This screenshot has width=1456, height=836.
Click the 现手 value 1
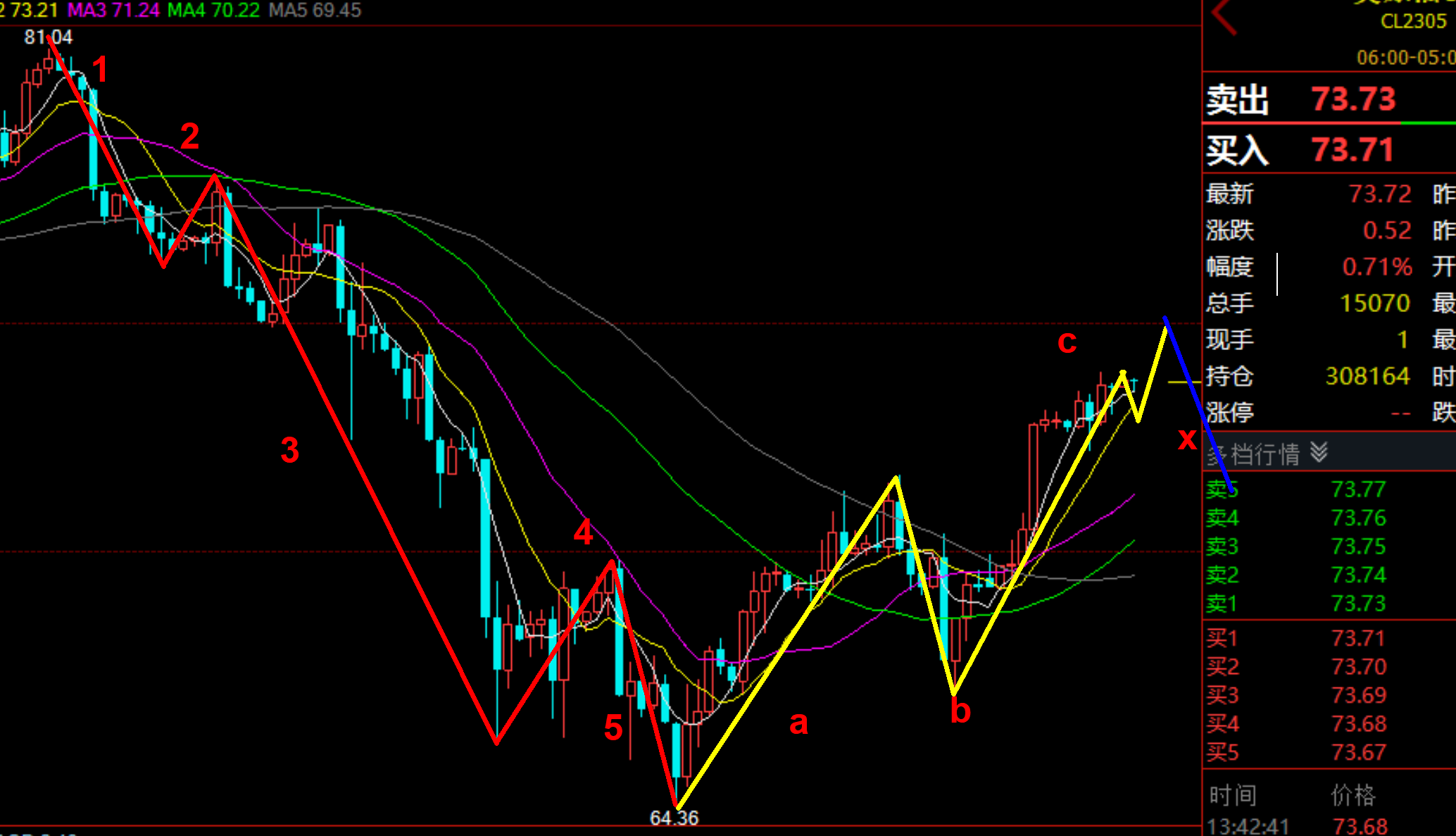[x=1402, y=340]
